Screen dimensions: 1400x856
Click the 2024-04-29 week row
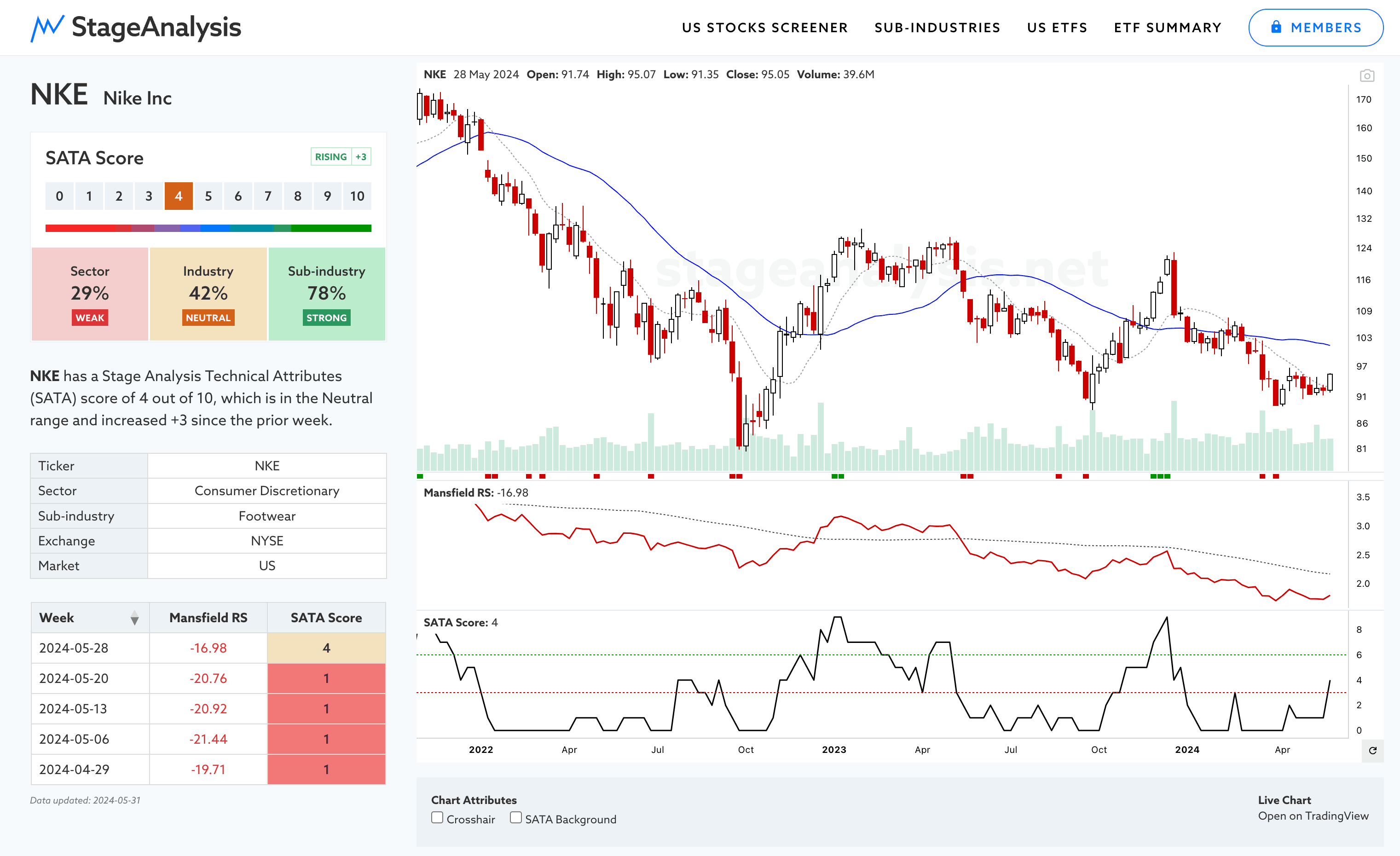(208, 769)
